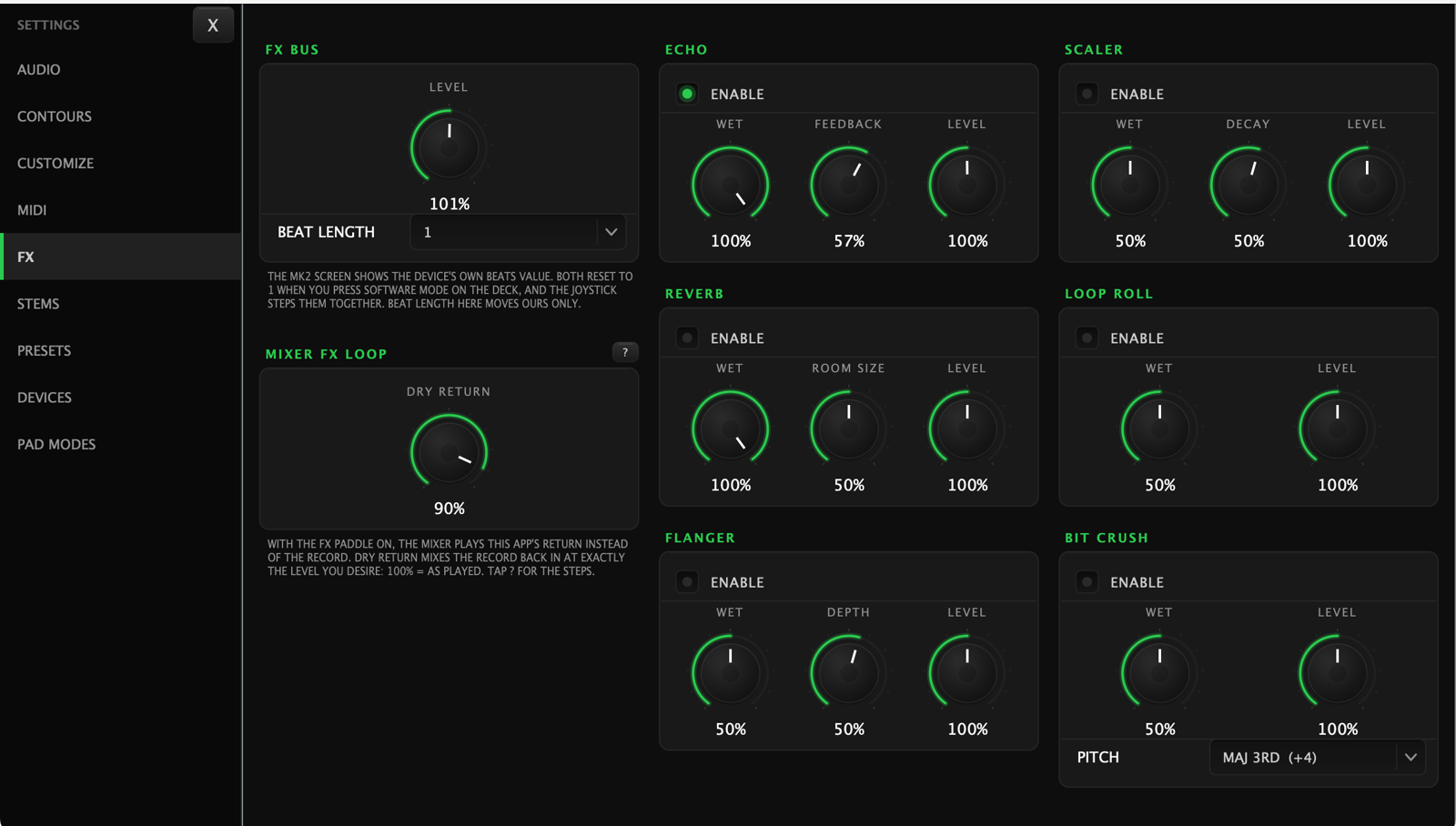The image size is (1456, 826).
Task: Enable the Loop Roll effect
Action: tap(1087, 337)
